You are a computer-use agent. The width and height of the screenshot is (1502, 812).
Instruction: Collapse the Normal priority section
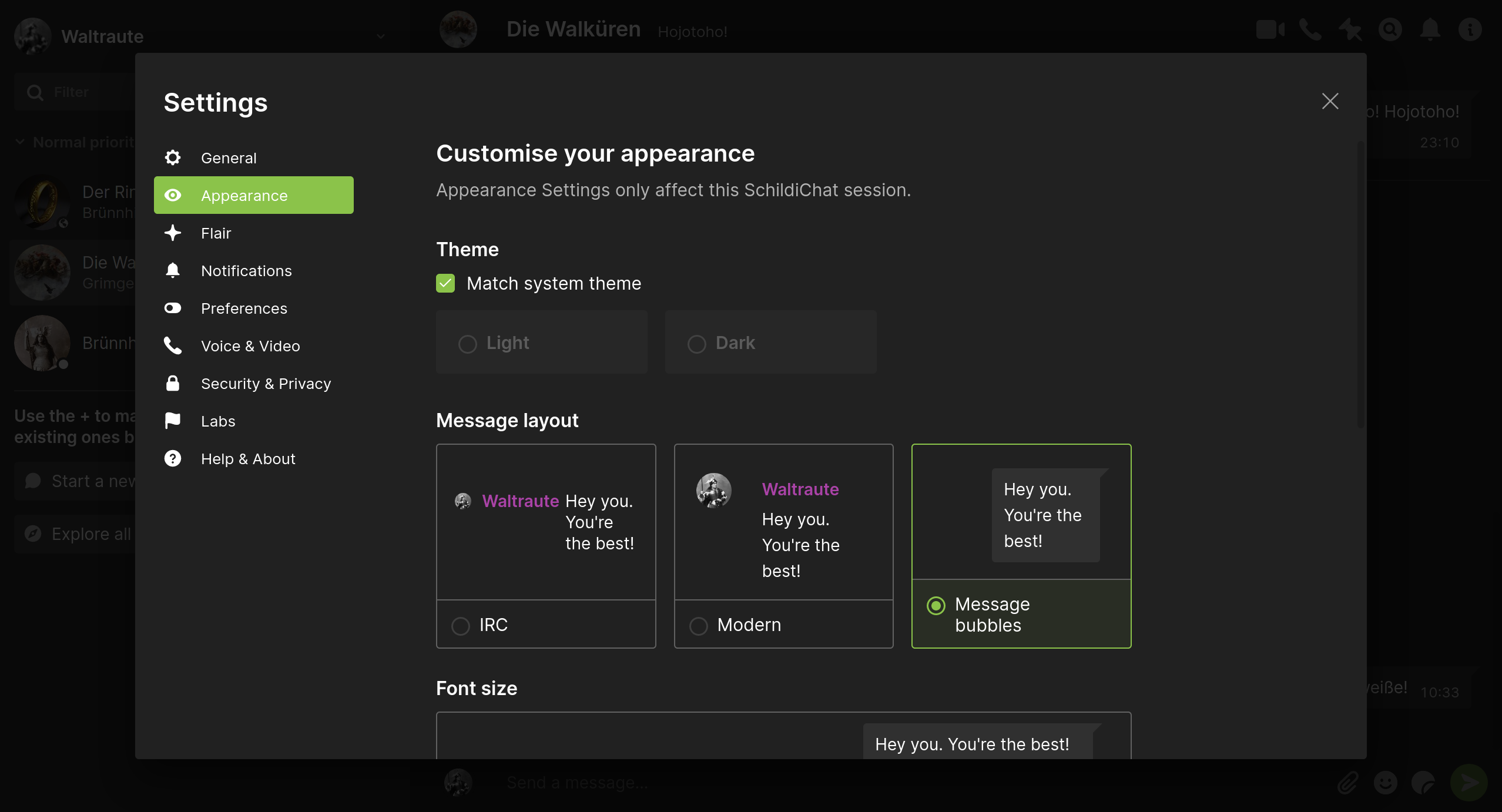(20, 142)
